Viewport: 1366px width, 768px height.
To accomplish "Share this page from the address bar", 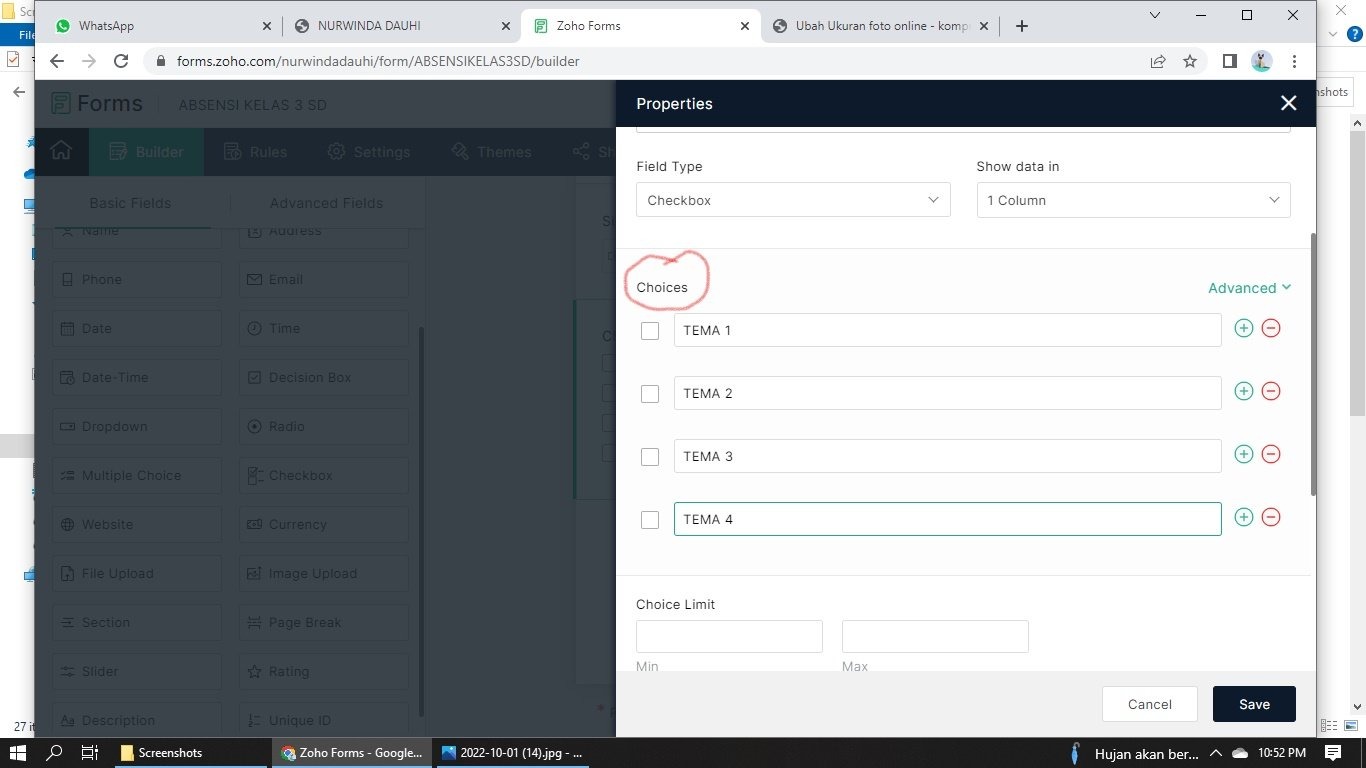I will tap(1158, 61).
